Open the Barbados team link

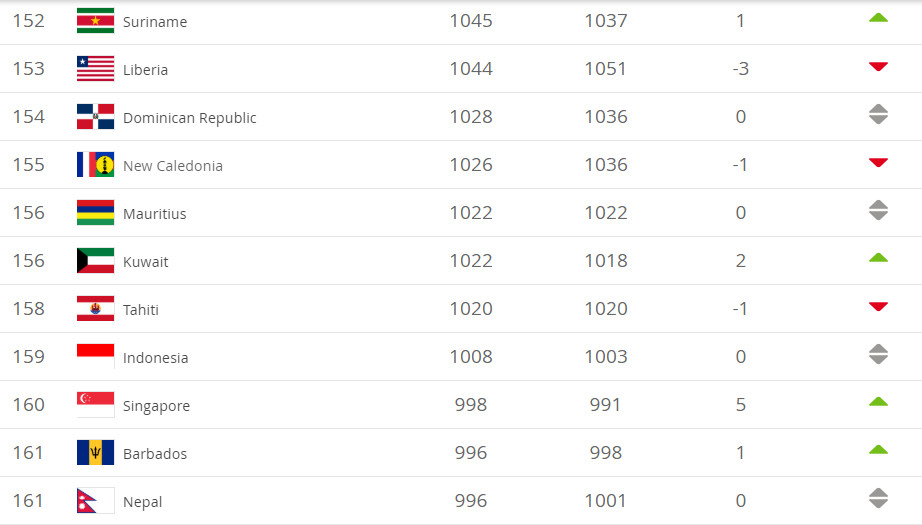(154, 454)
